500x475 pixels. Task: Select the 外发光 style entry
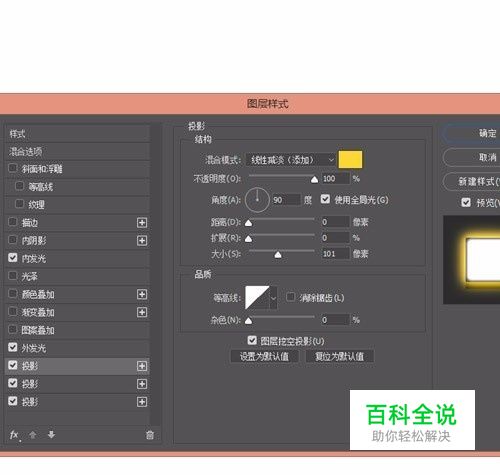pyautogui.click(x=77, y=348)
